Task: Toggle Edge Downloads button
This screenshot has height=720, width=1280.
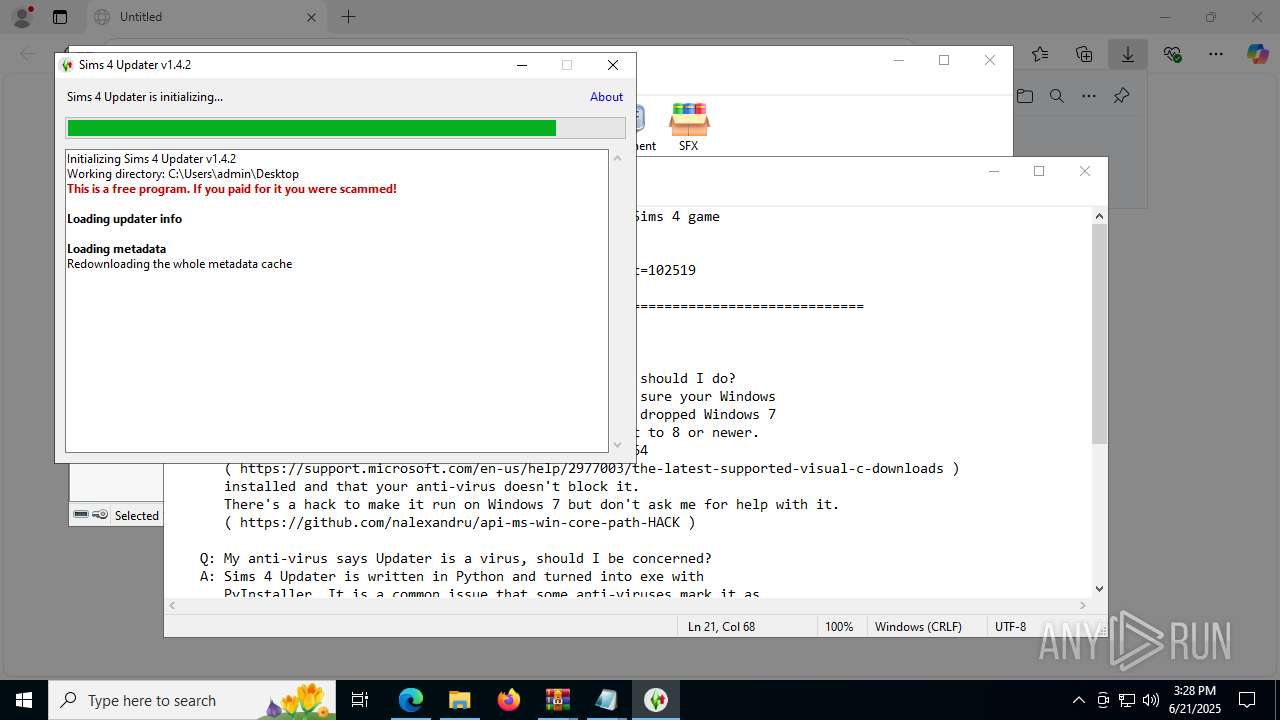Action: point(1128,54)
